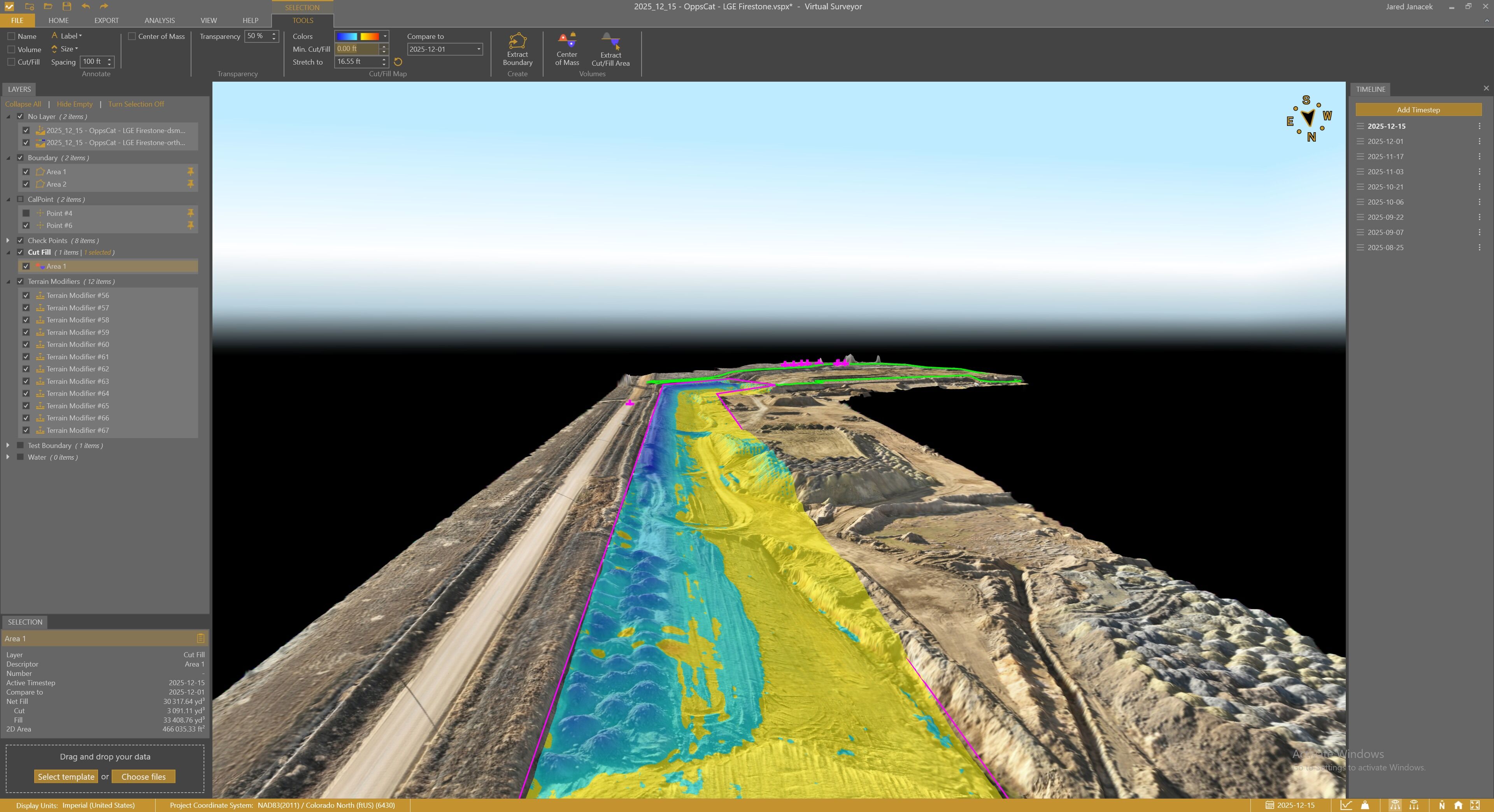Click the Add Timestep button
This screenshot has width=1494, height=812.
click(x=1418, y=110)
